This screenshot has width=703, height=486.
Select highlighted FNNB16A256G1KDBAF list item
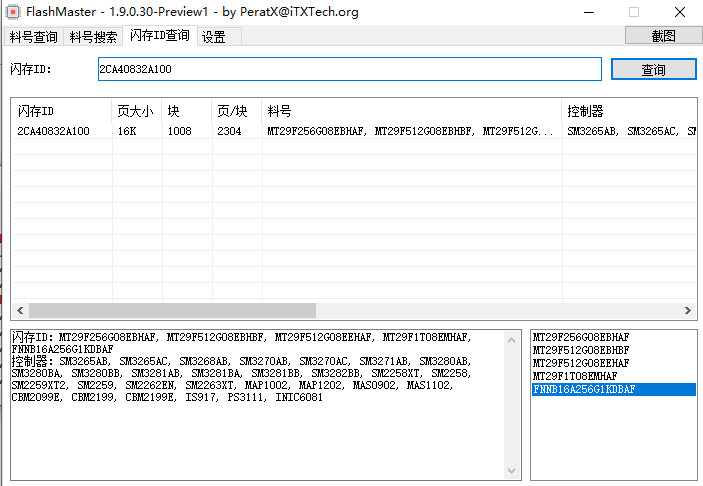pyautogui.click(x=584, y=389)
